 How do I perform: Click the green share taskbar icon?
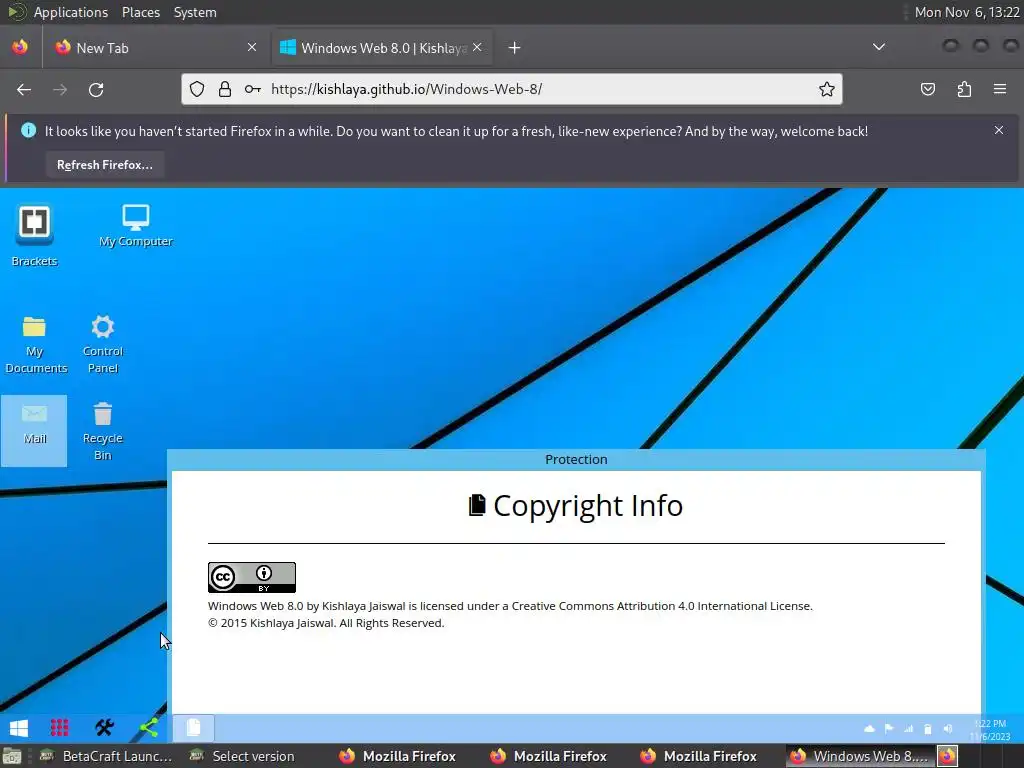click(149, 728)
